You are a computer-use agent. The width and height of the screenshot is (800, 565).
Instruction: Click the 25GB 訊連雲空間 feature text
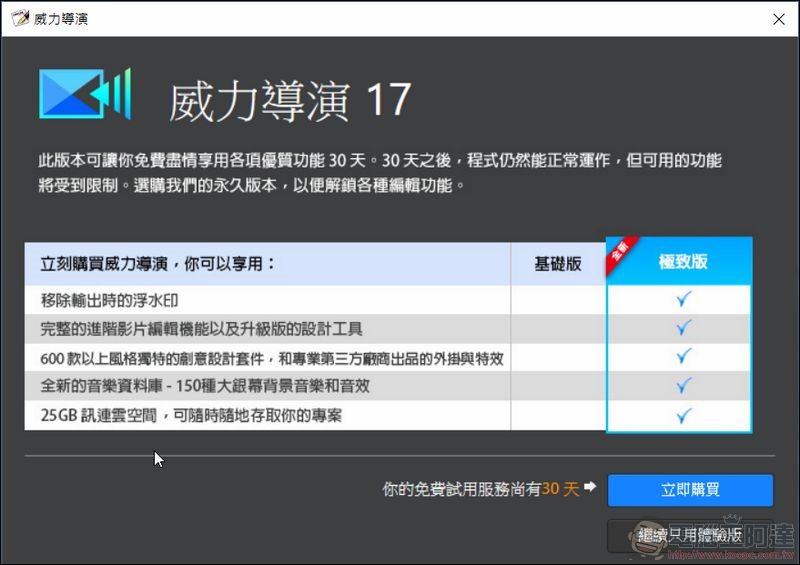coord(191,415)
